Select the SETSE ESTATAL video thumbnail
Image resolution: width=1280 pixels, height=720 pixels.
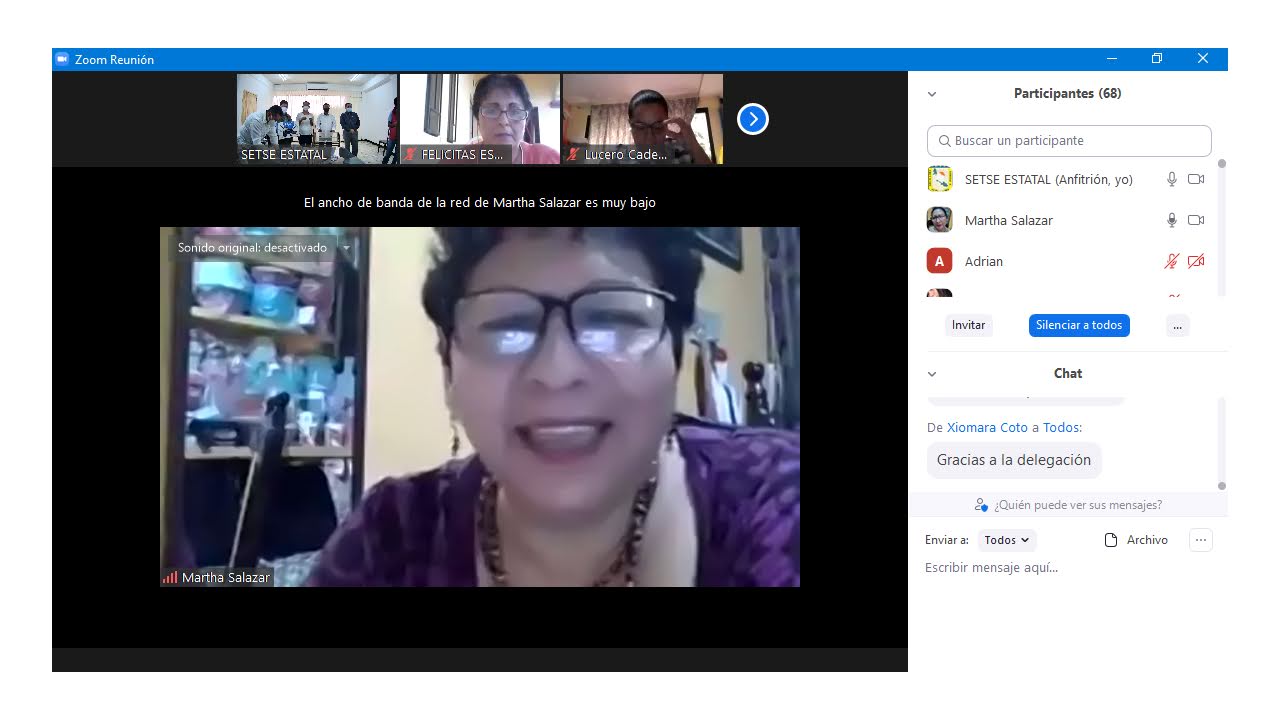(x=317, y=119)
